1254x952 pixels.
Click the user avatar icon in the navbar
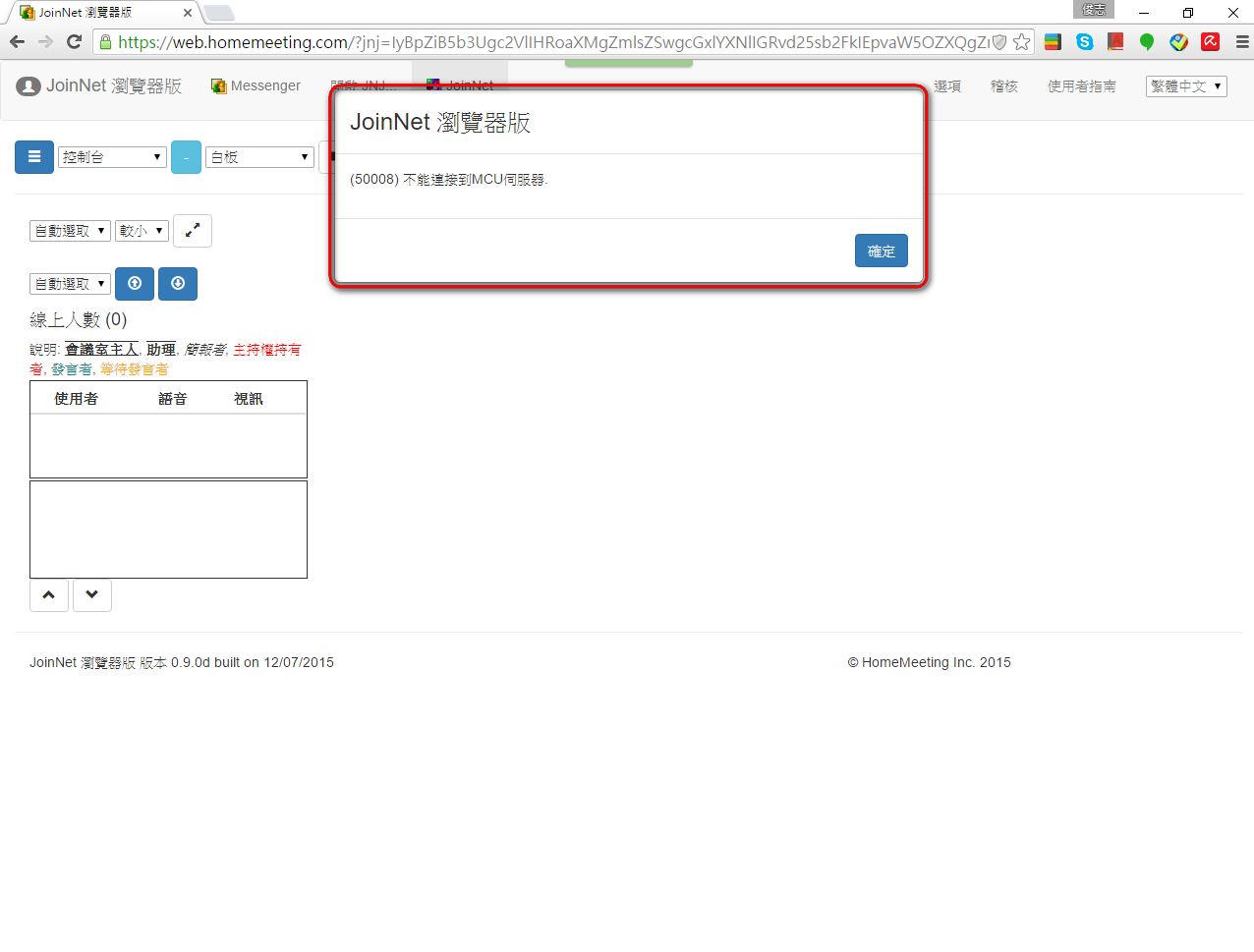pos(28,86)
